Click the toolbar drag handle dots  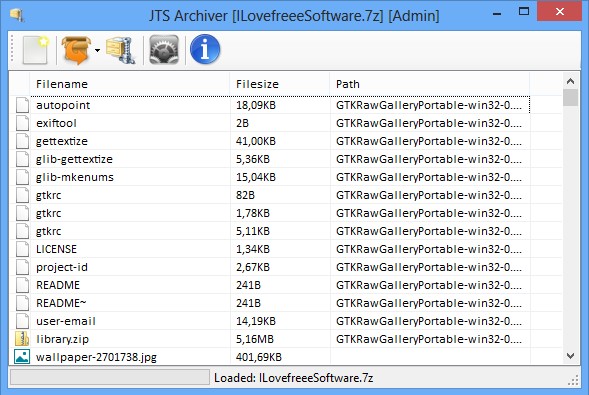12,48
